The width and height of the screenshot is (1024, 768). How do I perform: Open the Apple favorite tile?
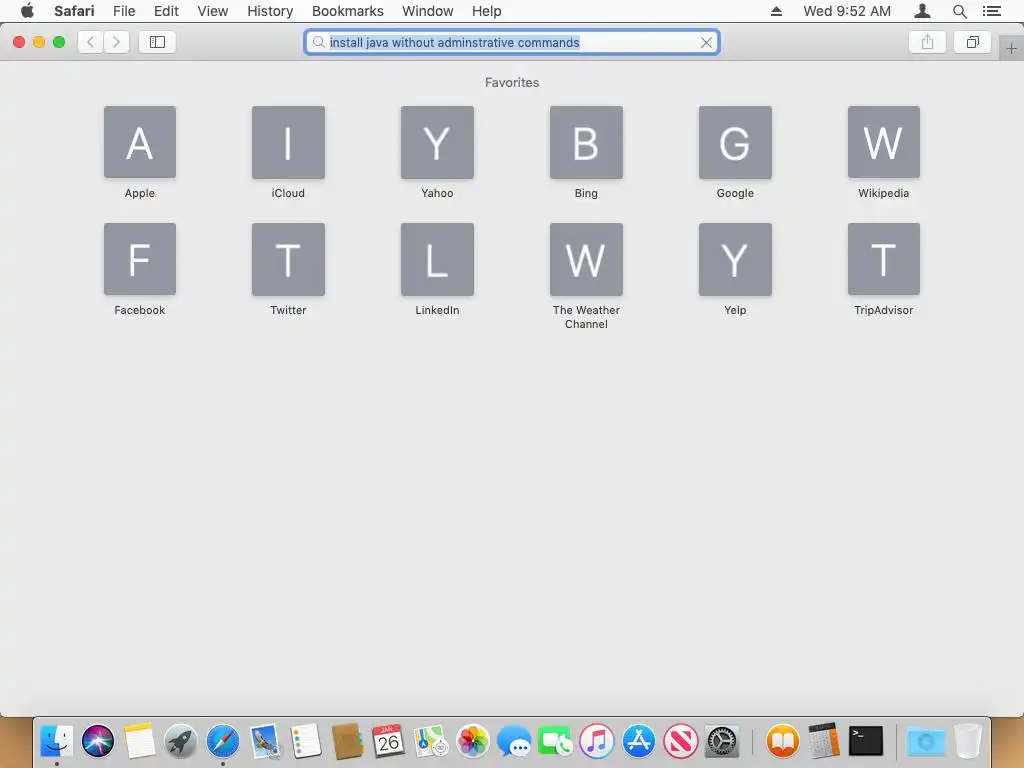point(140,142)
